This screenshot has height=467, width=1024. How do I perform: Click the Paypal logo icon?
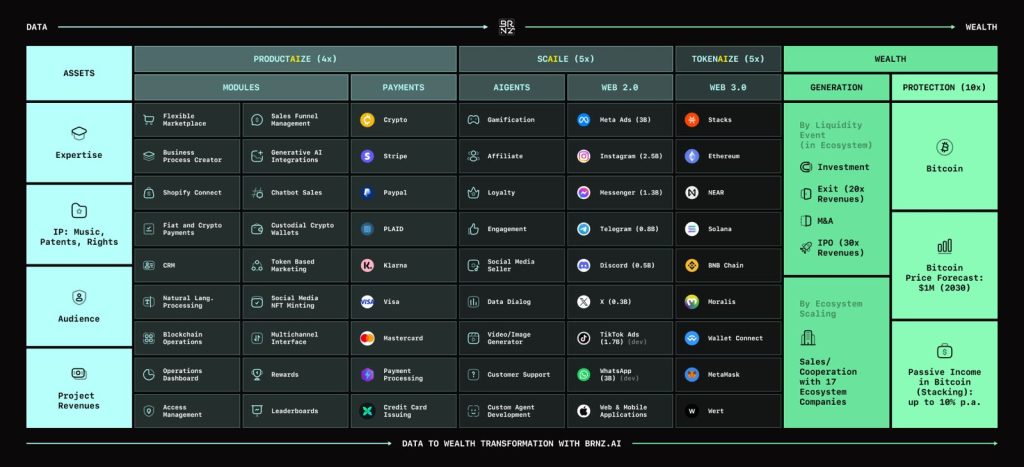click(x=368, y=193)
